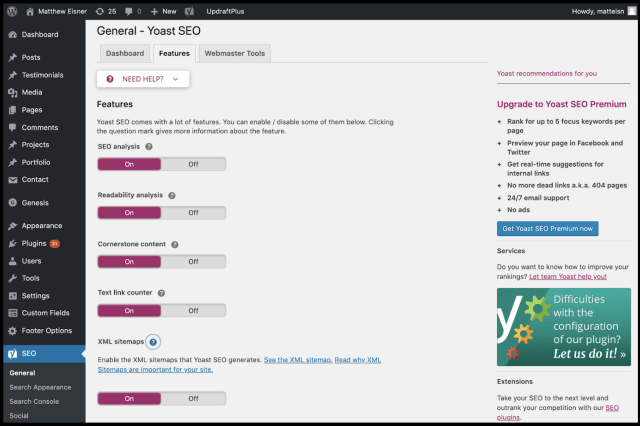Switch to the Features tab
The height and width of the screenshot is (426, 640).
pyautogui.click(x=174, y=53)
